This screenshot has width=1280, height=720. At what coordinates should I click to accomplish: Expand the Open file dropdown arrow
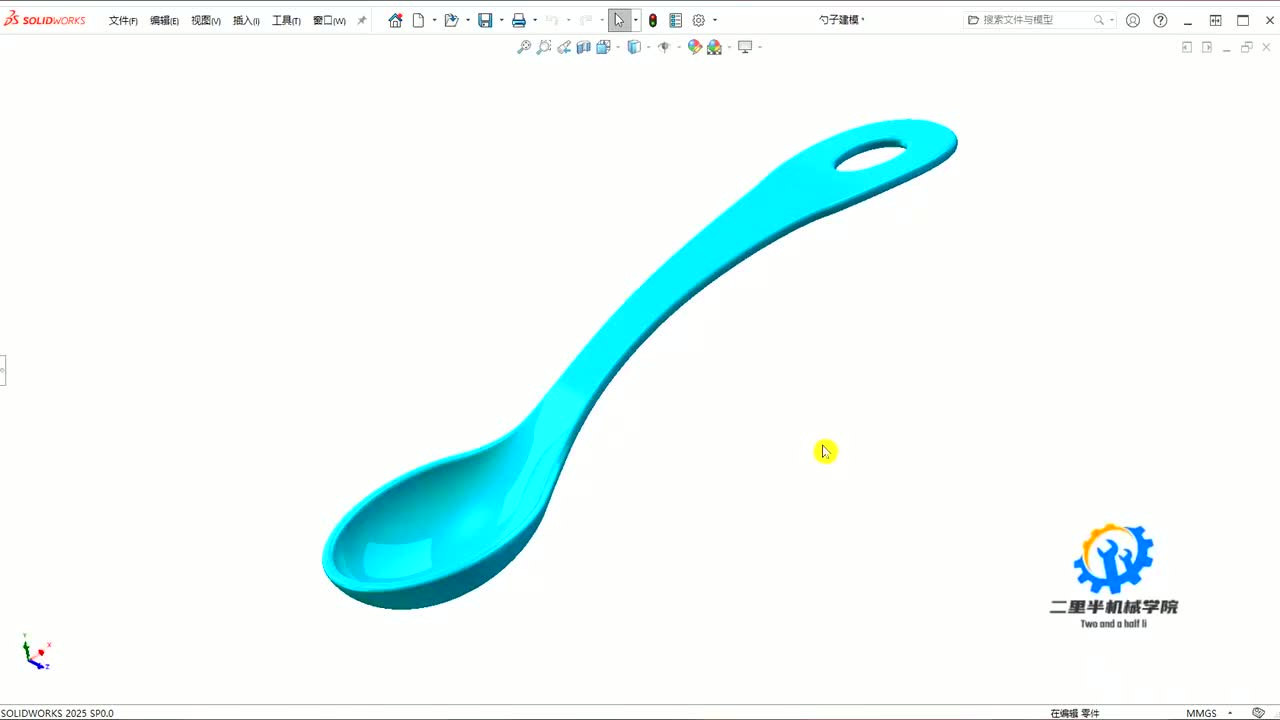(468, 20)
